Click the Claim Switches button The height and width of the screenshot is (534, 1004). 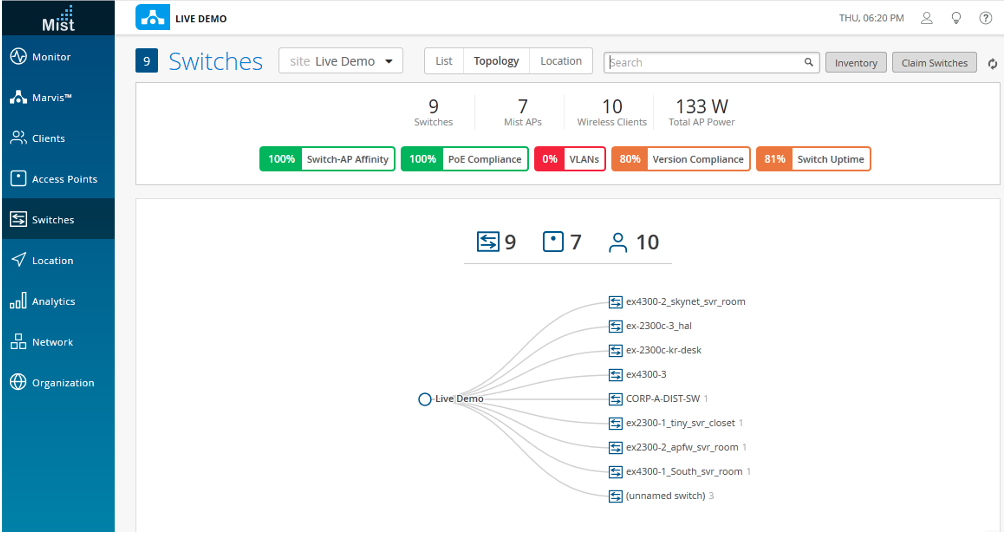coord(934,63)
